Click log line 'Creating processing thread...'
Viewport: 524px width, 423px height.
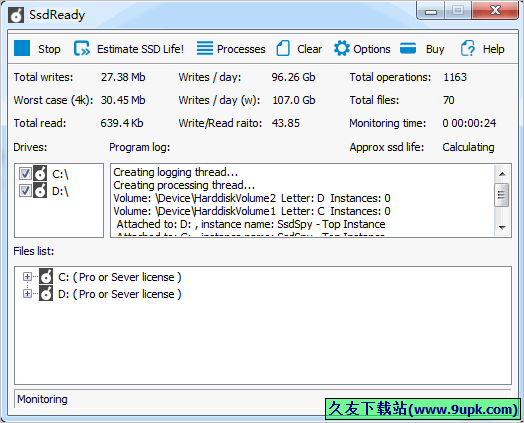click(184, 185)
